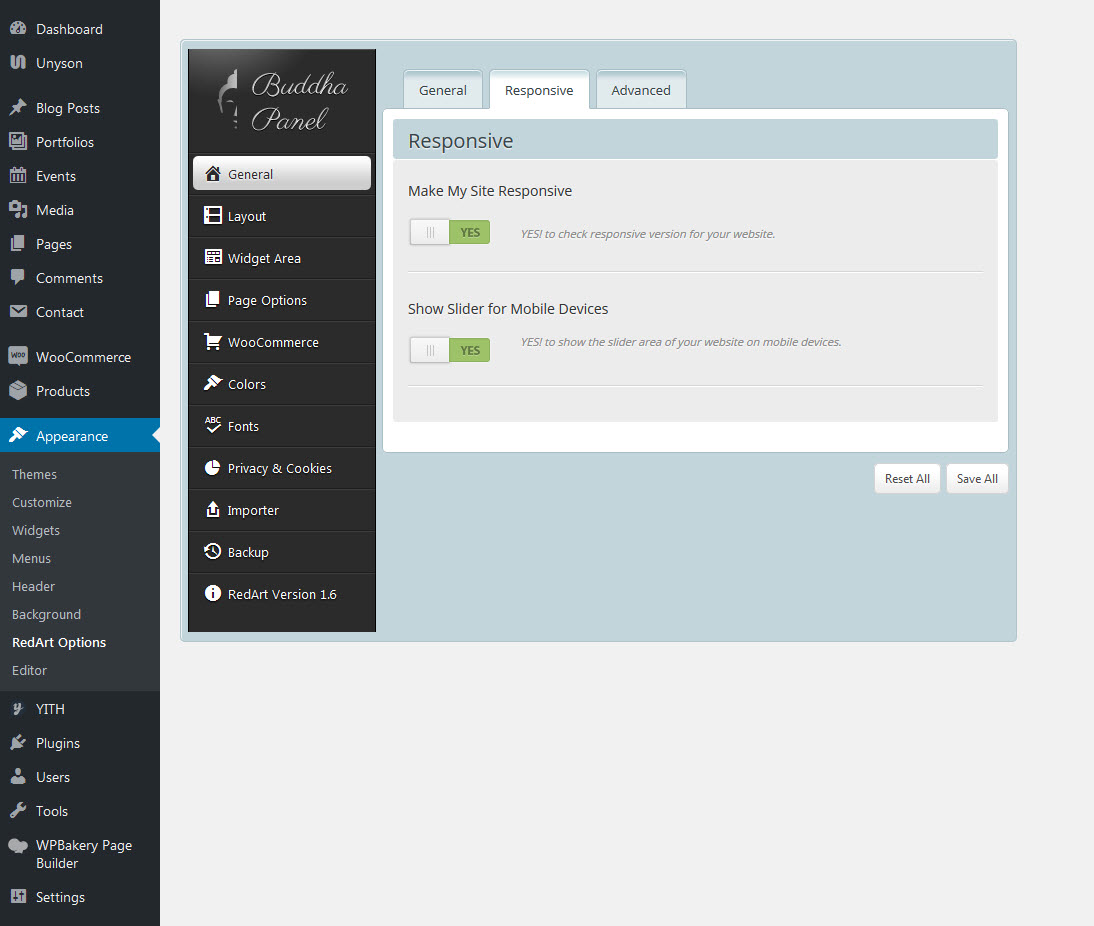
Task: Click the Backup clock icon
Action: click(x=213, y=551)
